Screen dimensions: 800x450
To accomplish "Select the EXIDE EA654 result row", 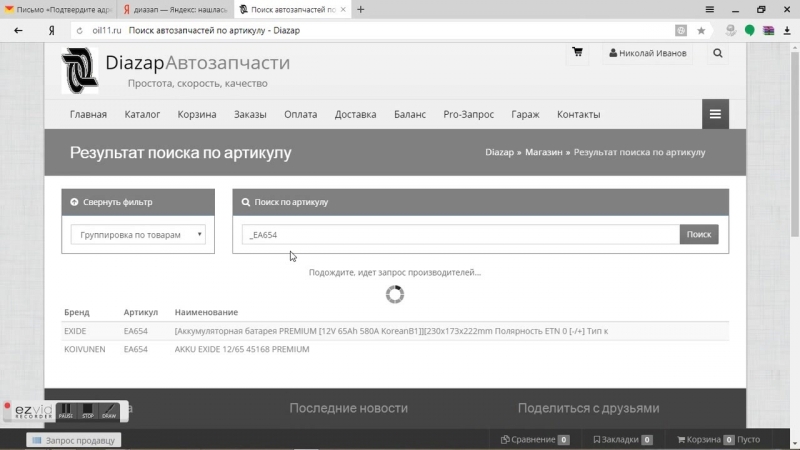I will coord(395,331).
